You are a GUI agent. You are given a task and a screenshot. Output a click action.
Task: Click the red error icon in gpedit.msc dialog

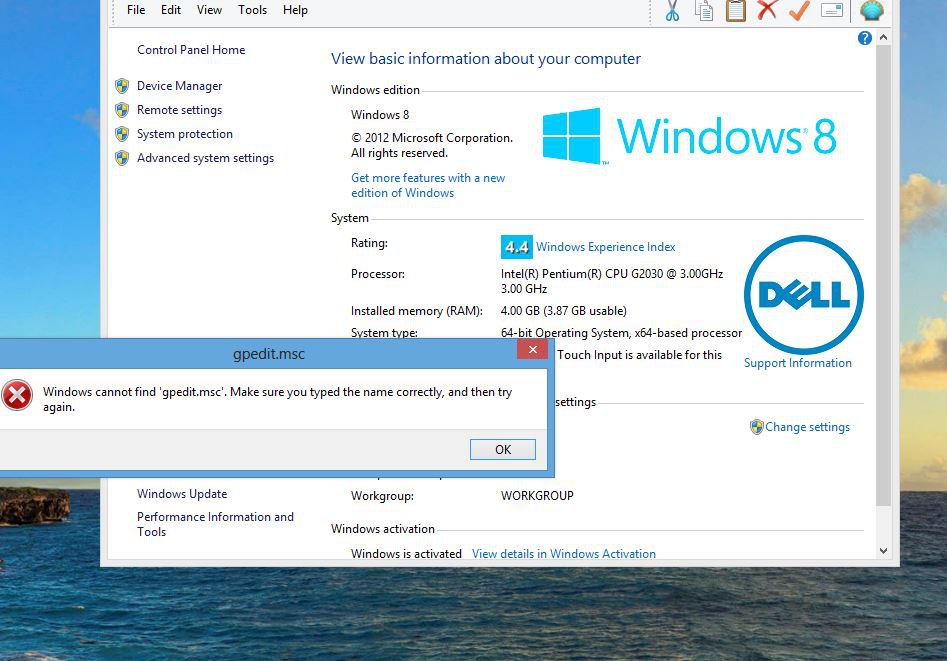17,395
